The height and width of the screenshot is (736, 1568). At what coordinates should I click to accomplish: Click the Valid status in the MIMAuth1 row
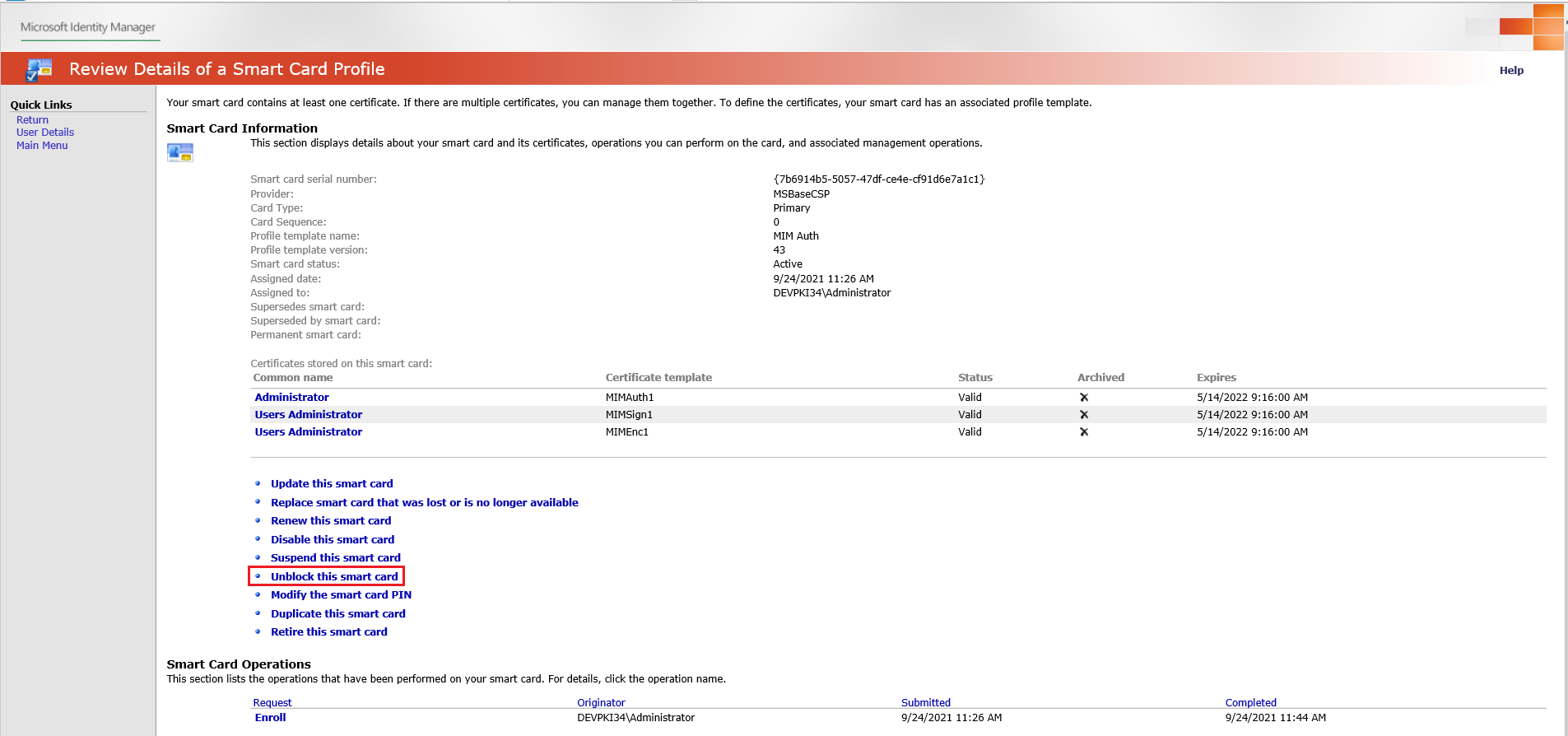click(970, 398)
